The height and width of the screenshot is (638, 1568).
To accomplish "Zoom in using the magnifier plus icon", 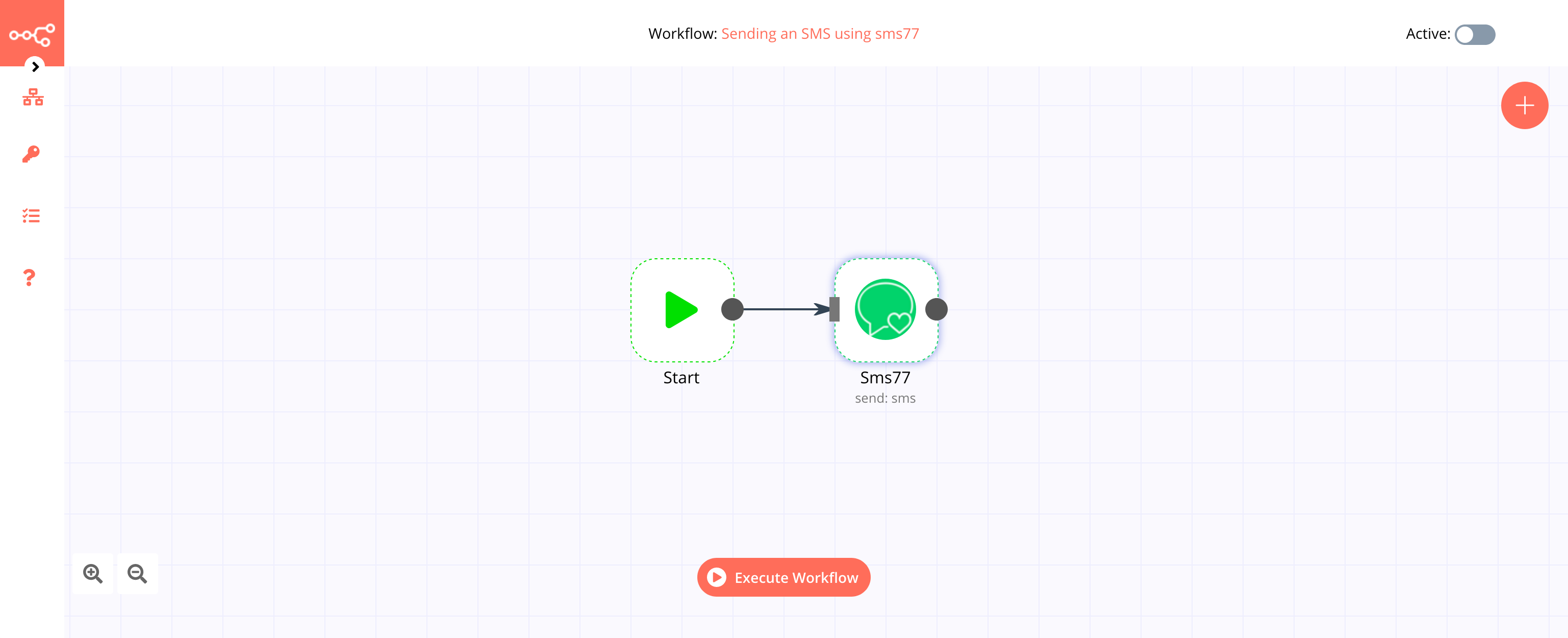I will point(93,573).
